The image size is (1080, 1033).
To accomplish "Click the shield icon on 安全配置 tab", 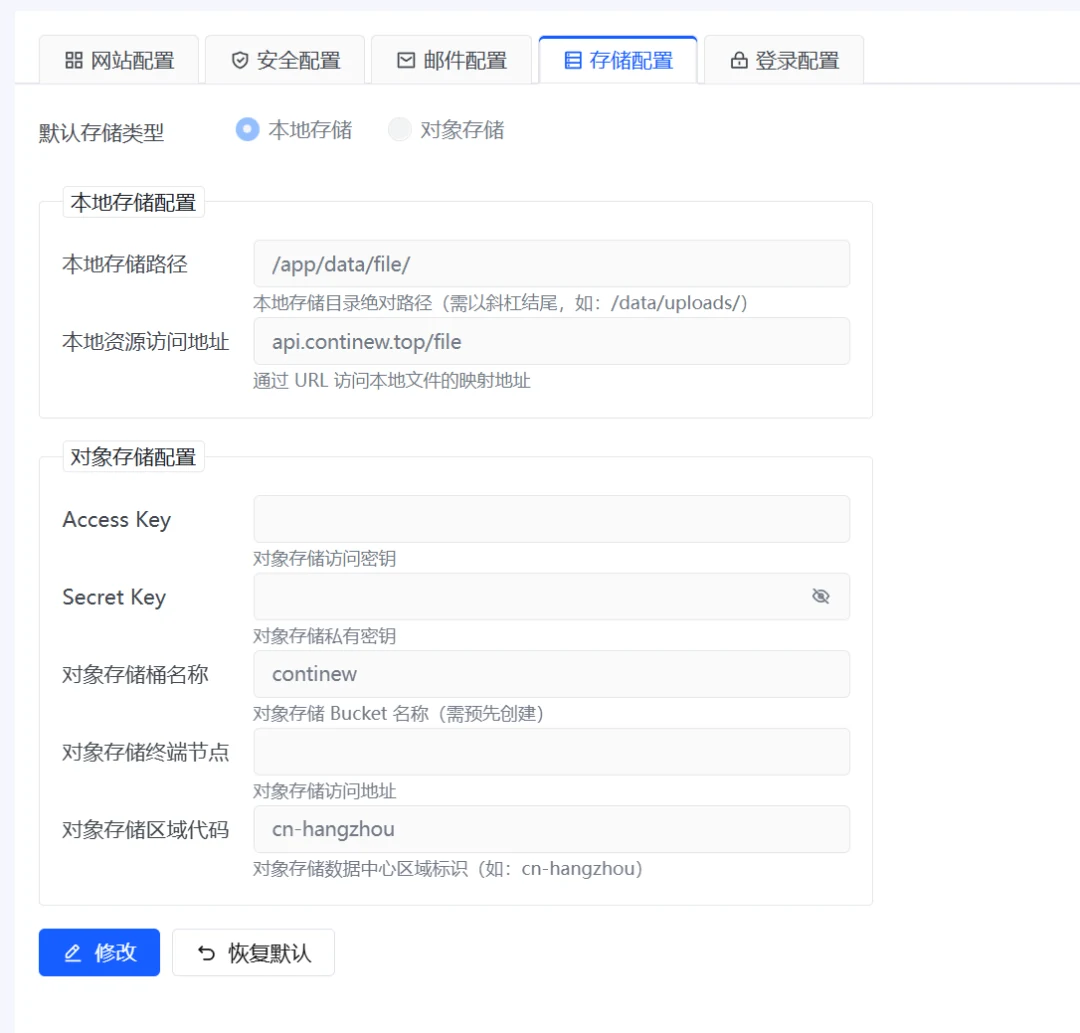I will tap(240, 61).
